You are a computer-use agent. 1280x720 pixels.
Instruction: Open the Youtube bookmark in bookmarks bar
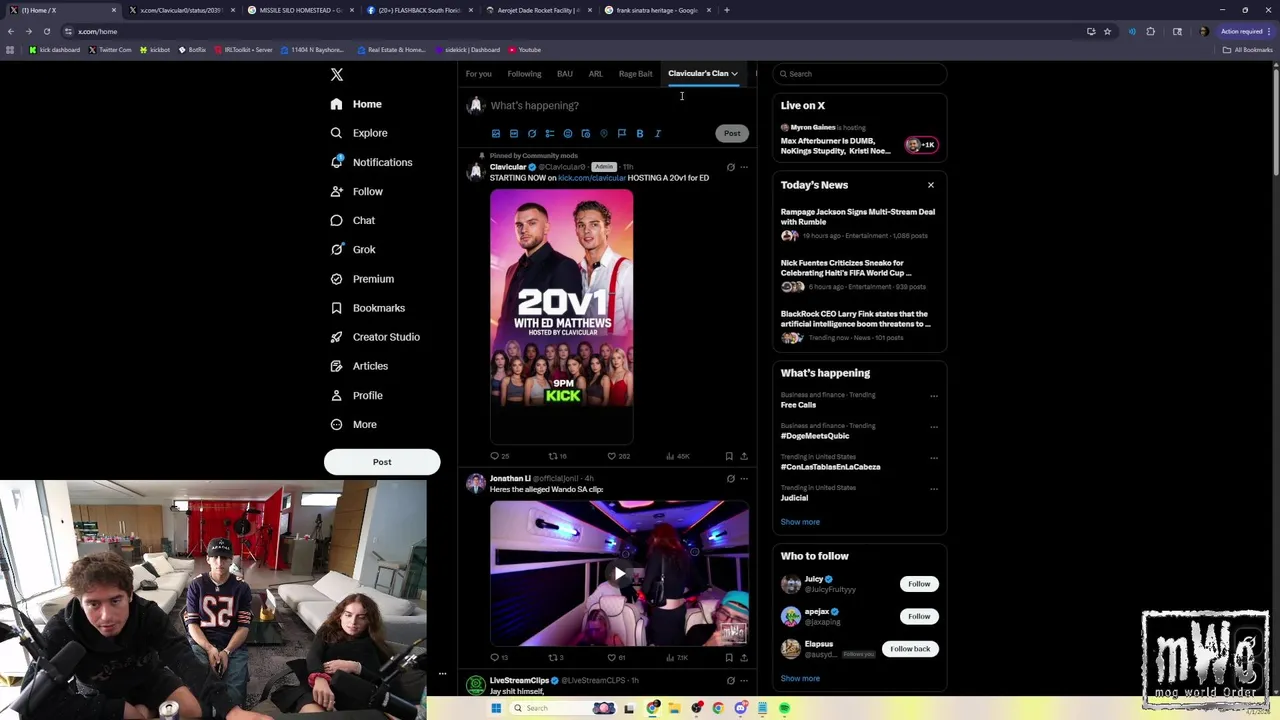click(x=525, y=49)
